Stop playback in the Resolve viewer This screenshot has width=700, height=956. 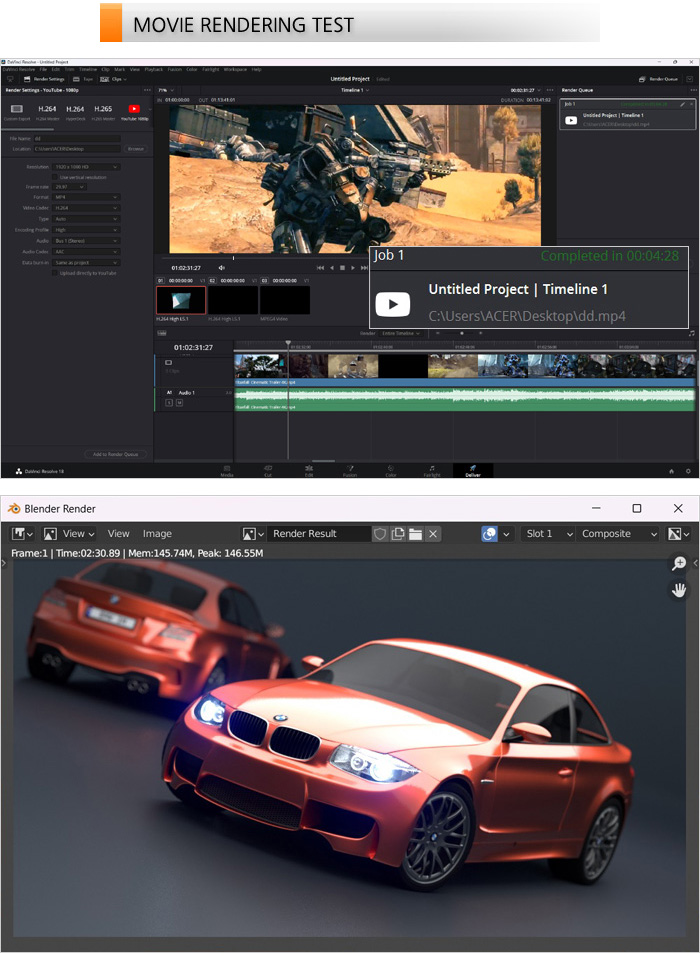coord(342,268)
